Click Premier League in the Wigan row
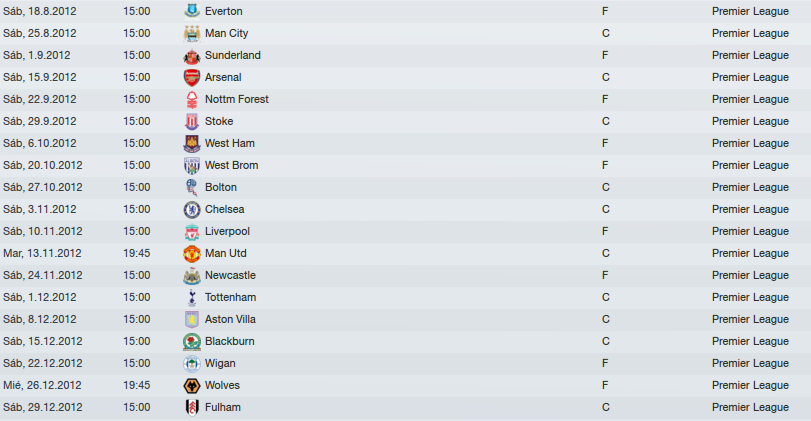The width and height of the screenshot is (811, 421). [750, 363]
